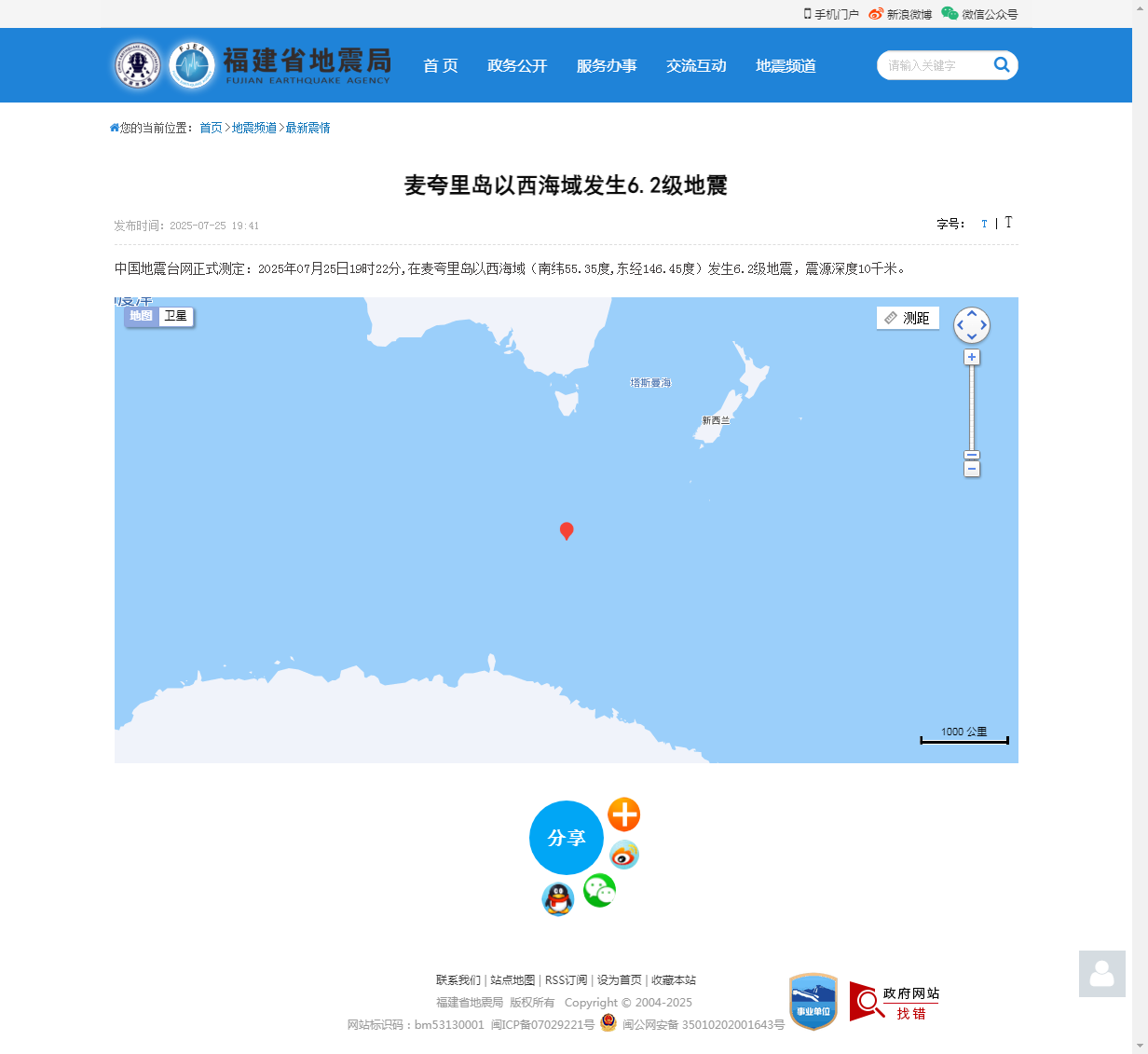Screen dimensions: 1148x1054
Task: Open the 政府网站找错 icon
Action: tap(895, 1002)
